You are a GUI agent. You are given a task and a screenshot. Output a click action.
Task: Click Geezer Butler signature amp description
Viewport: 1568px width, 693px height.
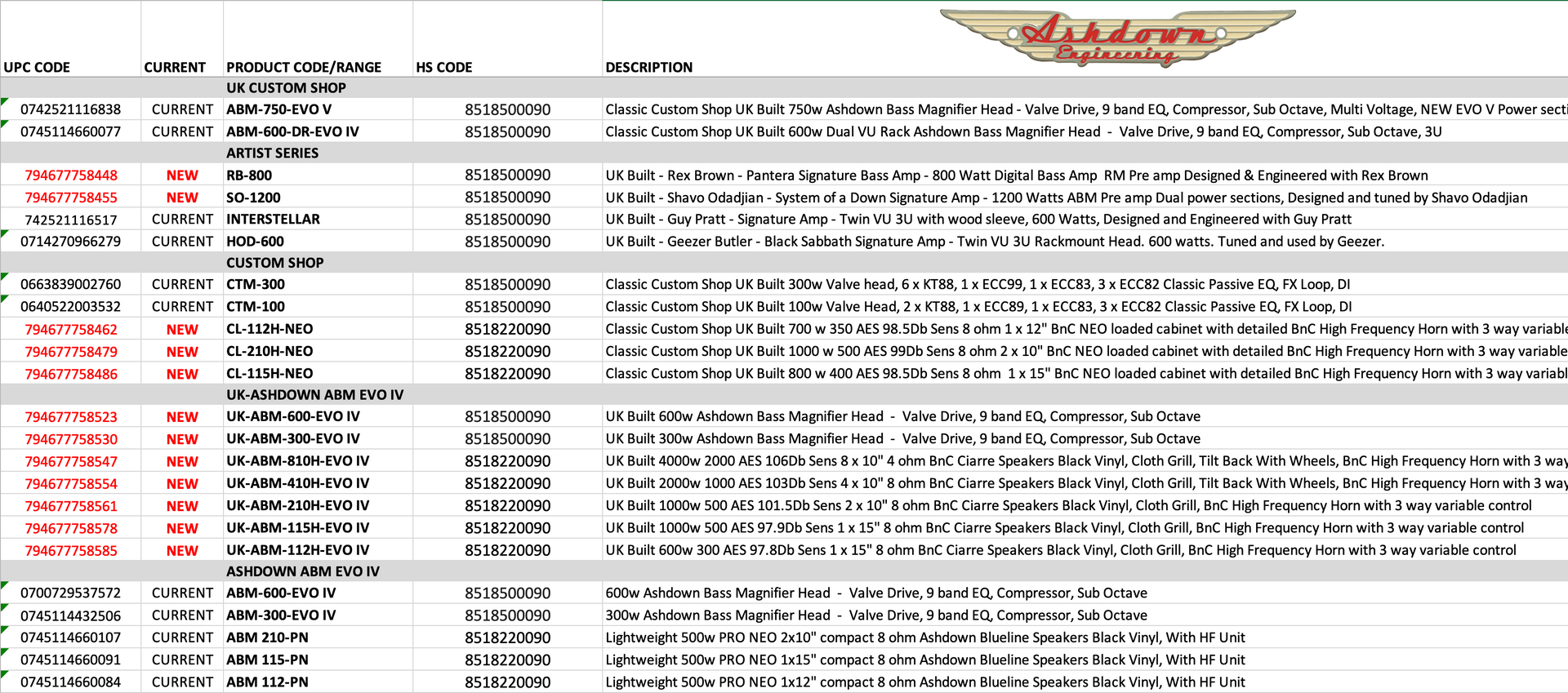point(995,242)
